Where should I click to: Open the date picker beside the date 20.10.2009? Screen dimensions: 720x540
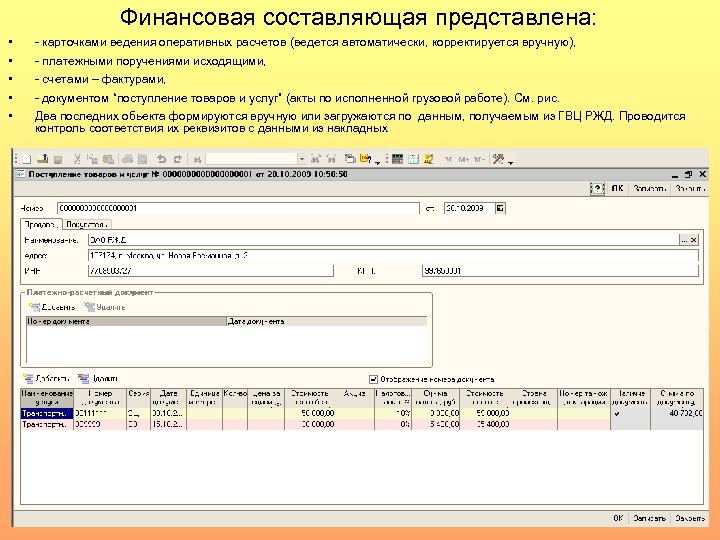[x=500, y=208]
